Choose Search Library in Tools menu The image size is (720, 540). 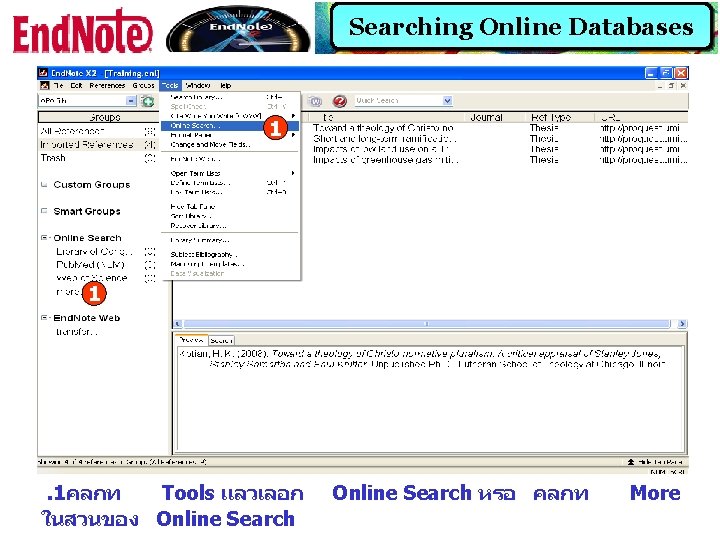tap(230, 97)
